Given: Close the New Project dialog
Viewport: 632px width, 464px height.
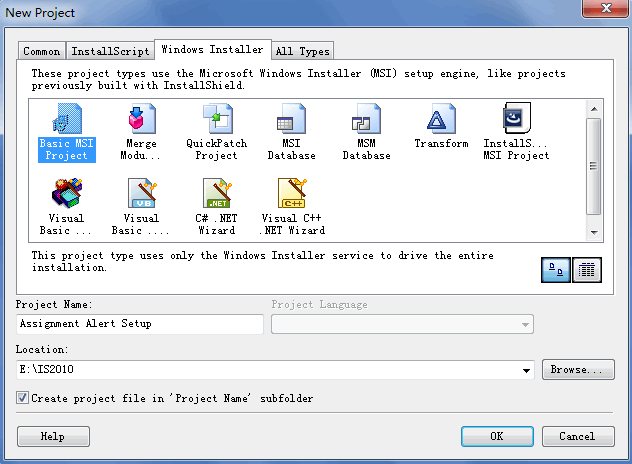Looking at the screenshot, I should point(606,8).
